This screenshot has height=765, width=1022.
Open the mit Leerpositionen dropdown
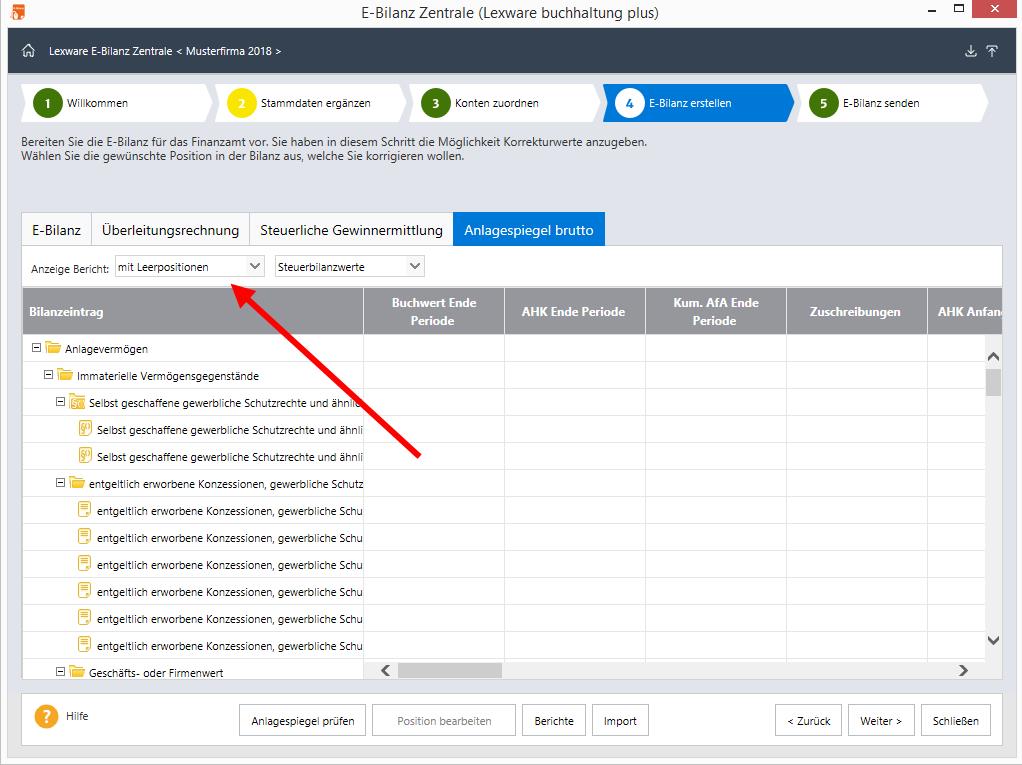tap(190, 267)
